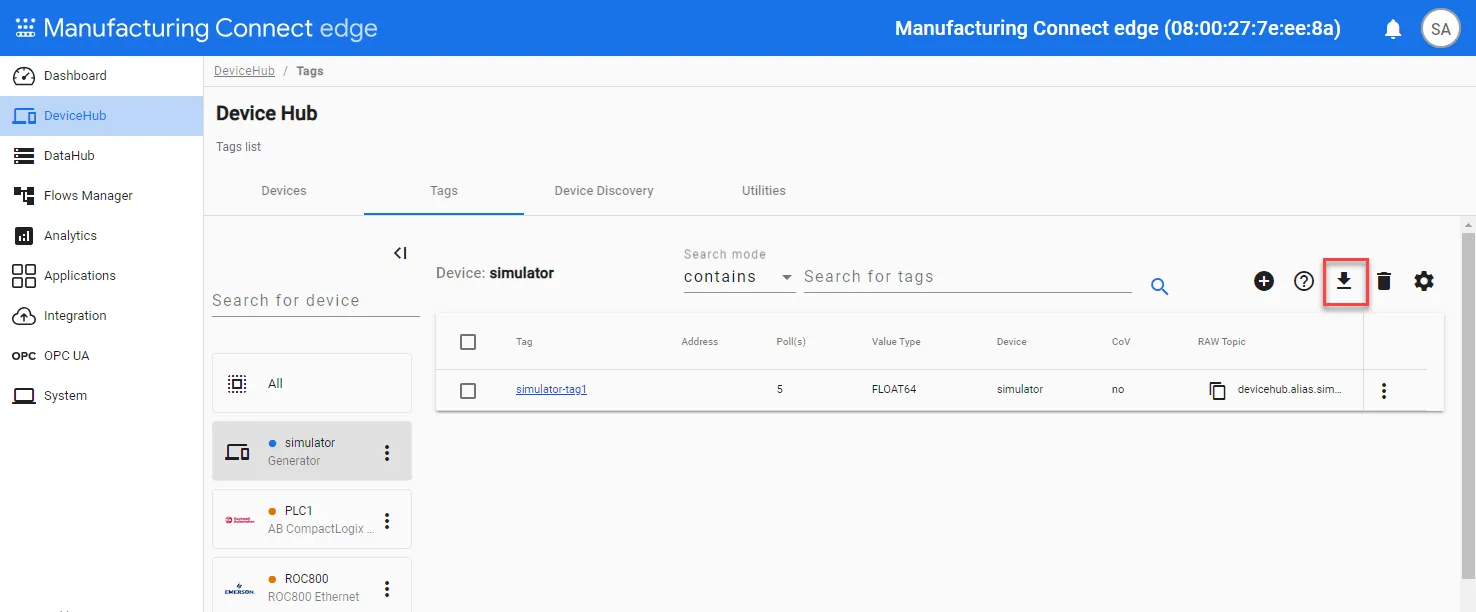Switch to the Devices tab

(284, 191)
